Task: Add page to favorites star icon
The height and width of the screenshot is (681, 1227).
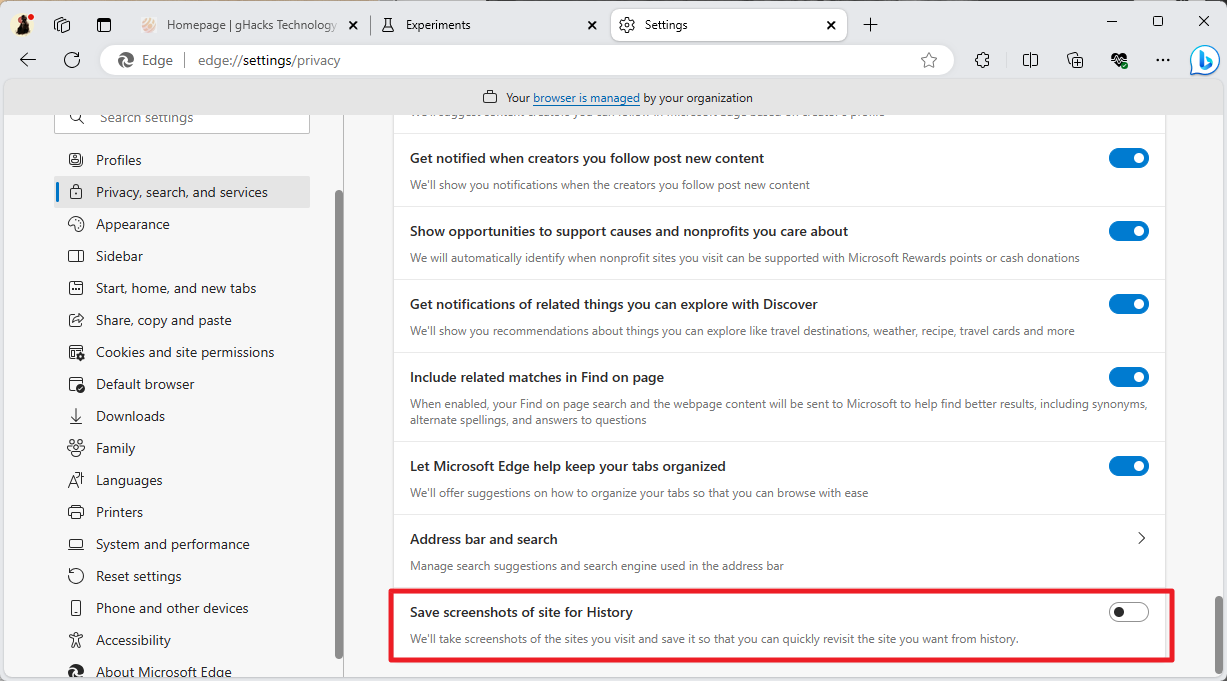Action: coord(929,60)
